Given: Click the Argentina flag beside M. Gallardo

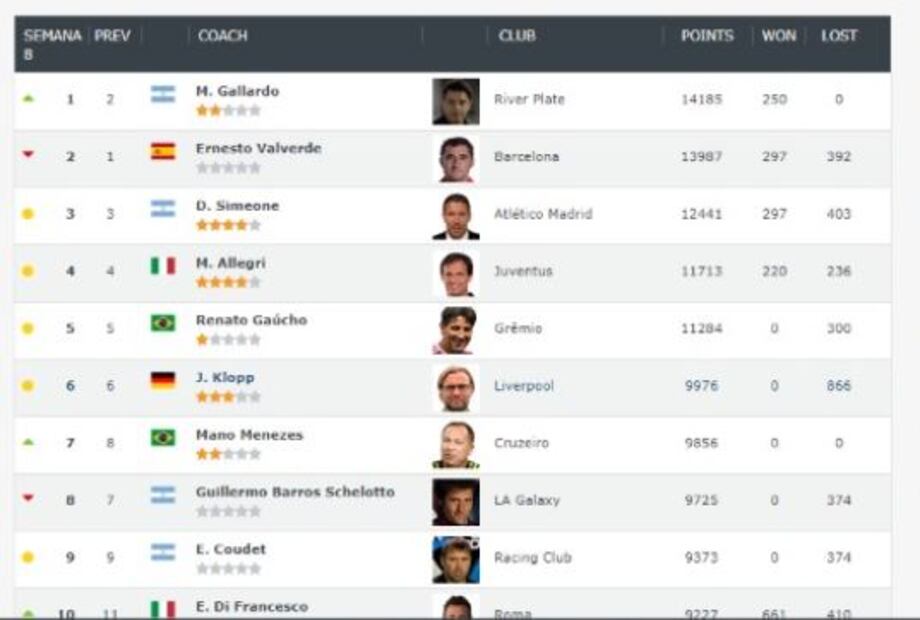Looking at the screenshot, I should click(162, 94).
